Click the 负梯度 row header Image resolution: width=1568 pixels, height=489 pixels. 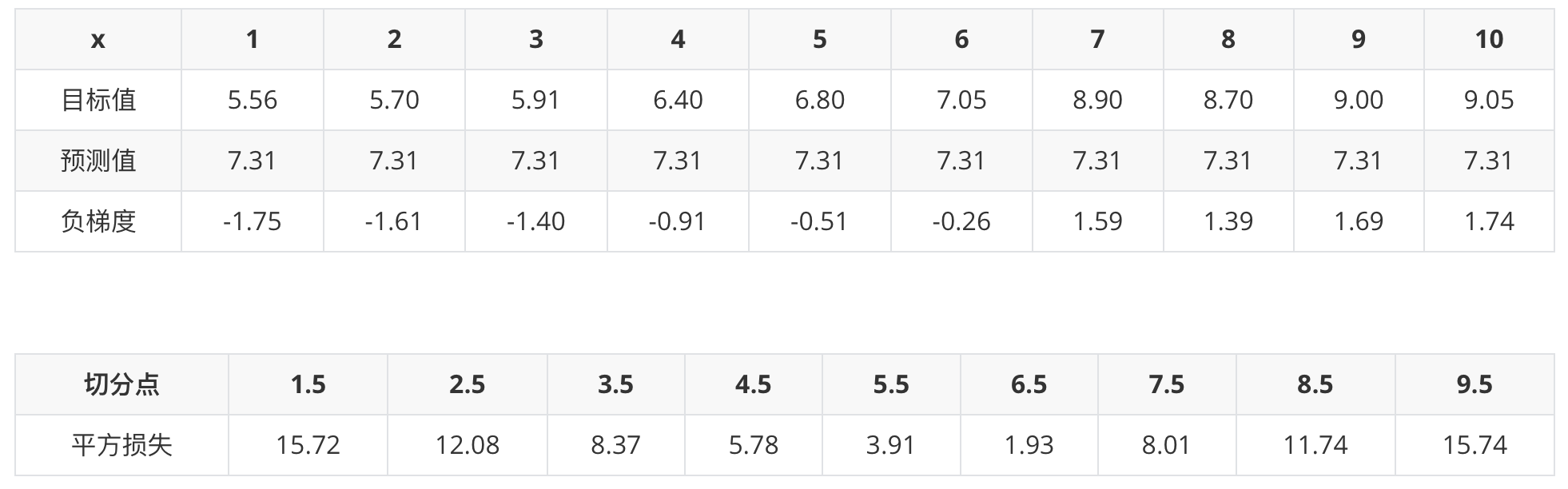point(98,221)
